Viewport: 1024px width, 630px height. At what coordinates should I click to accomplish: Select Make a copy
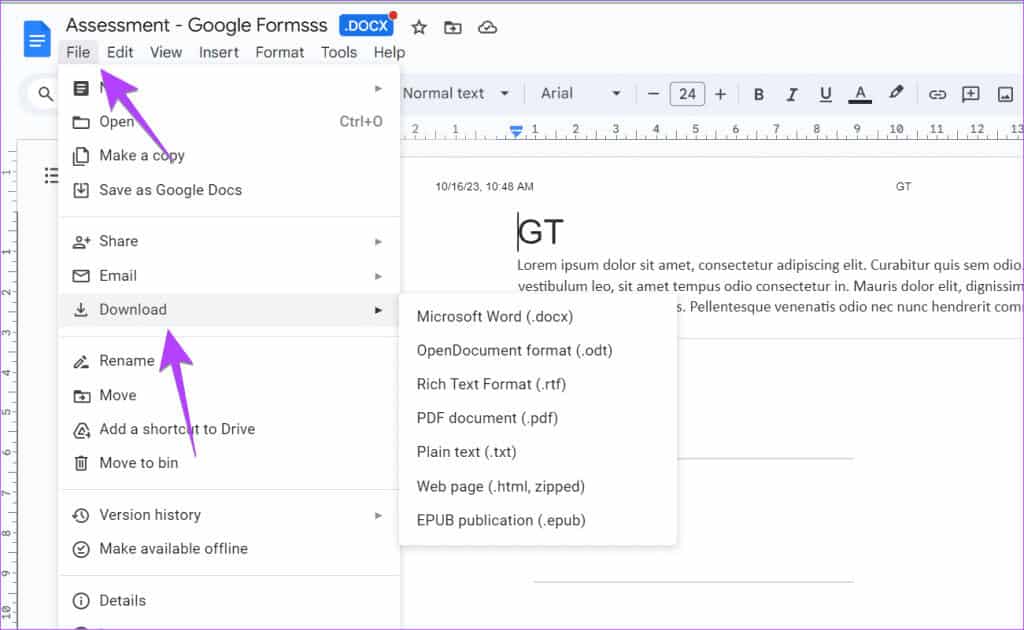(229, 155)
